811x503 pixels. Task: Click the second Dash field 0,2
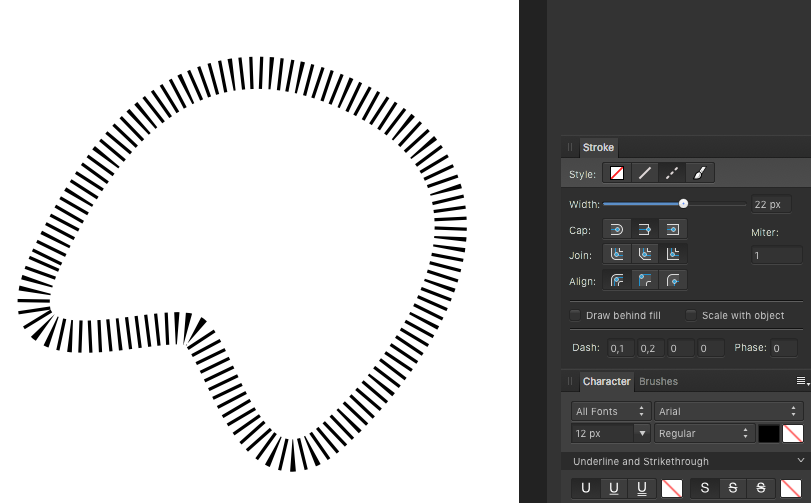tap(650, 348)
